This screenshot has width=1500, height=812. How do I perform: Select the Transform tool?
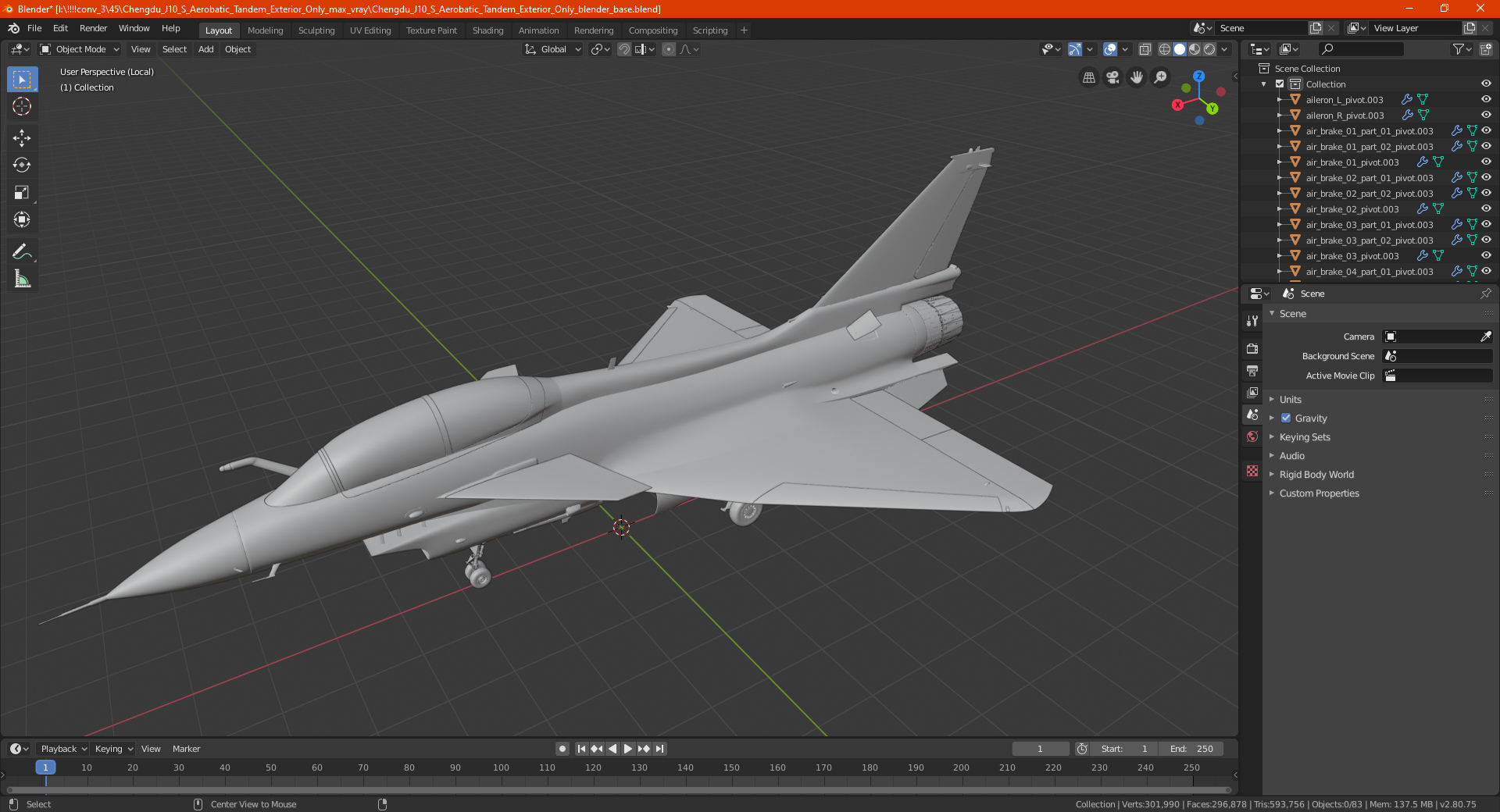click(x=22, y=220)
